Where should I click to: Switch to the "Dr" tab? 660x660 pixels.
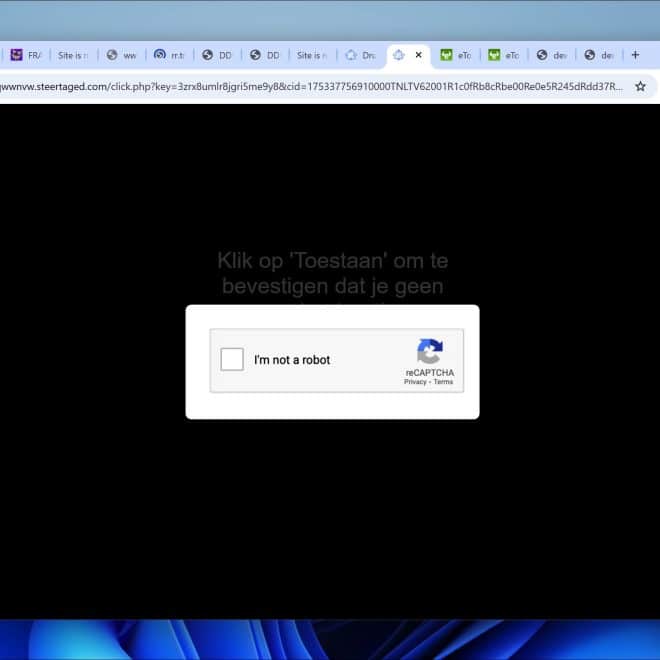(x=360, y=55)
